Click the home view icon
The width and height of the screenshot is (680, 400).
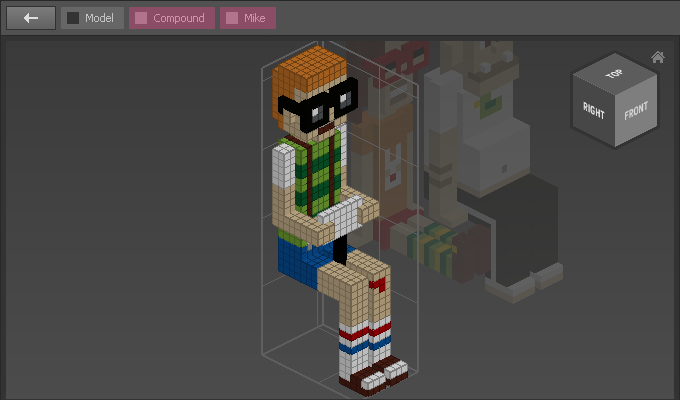tap(657, 57)
